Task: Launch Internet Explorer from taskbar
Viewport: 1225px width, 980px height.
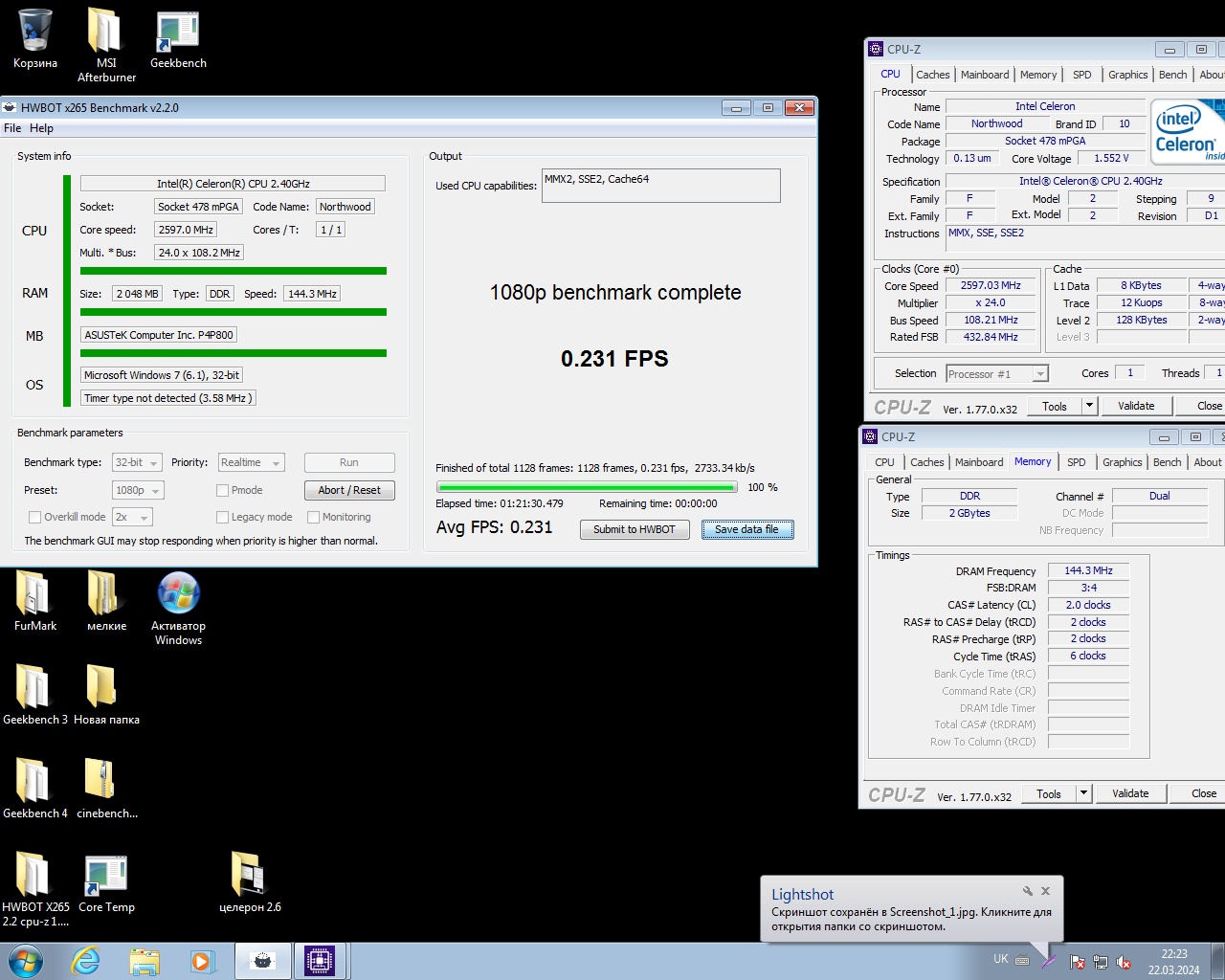Action: pos(86,961)
